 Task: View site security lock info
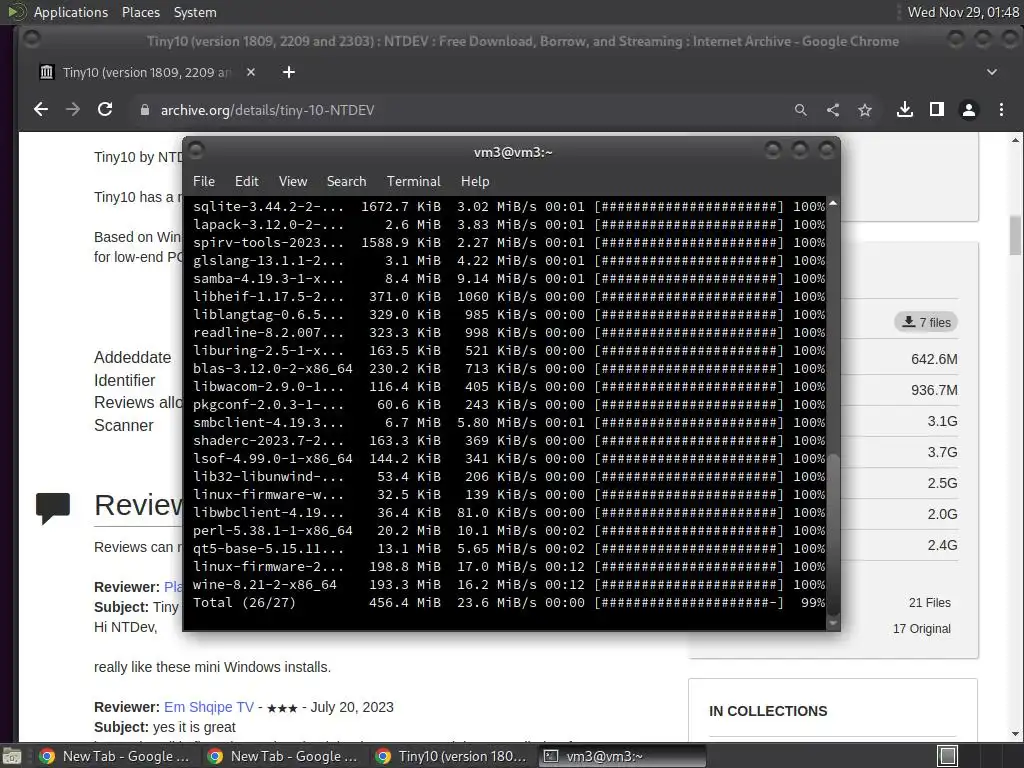[x=145, y=110]
